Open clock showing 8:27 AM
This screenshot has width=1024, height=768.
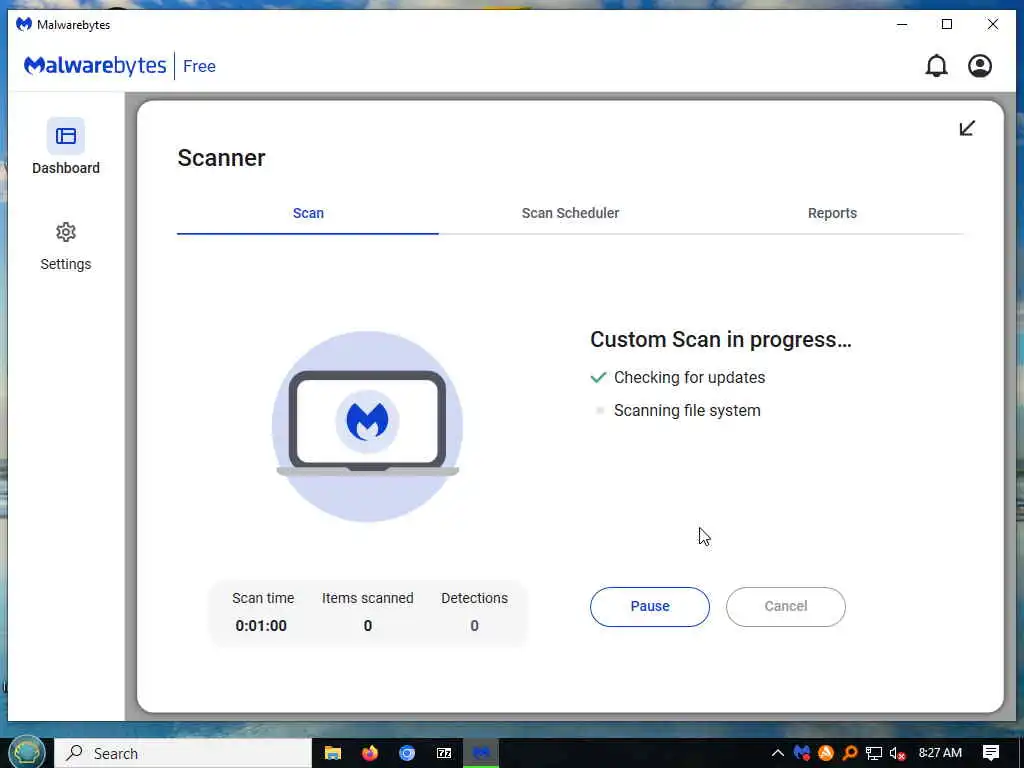[x=940, y=753]
